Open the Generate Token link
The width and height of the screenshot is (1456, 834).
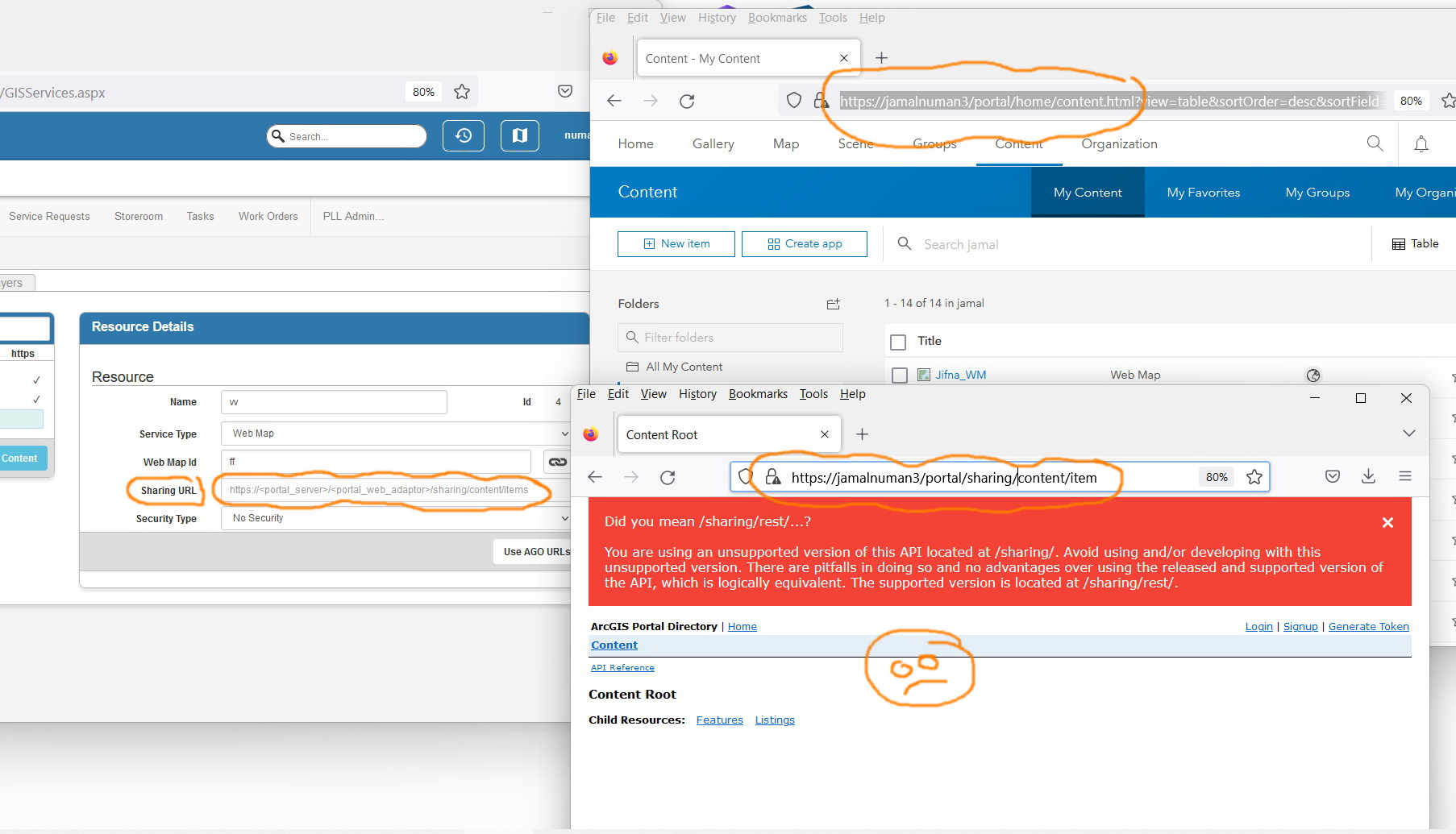(x=1368, y=626)
